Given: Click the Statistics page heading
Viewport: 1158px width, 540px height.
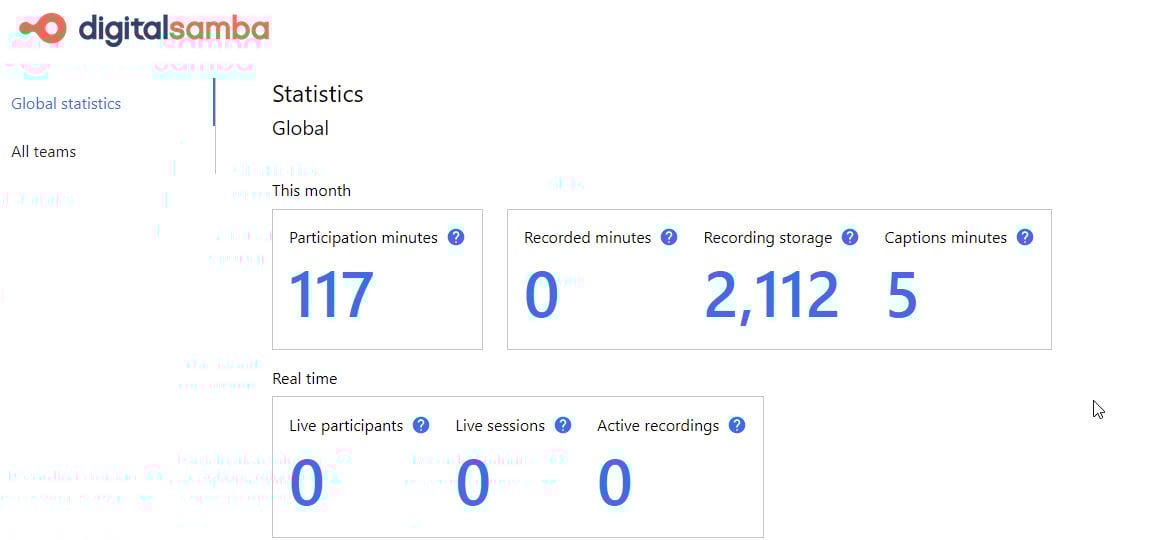Looking at the screenshot, I should click(318, 94).
